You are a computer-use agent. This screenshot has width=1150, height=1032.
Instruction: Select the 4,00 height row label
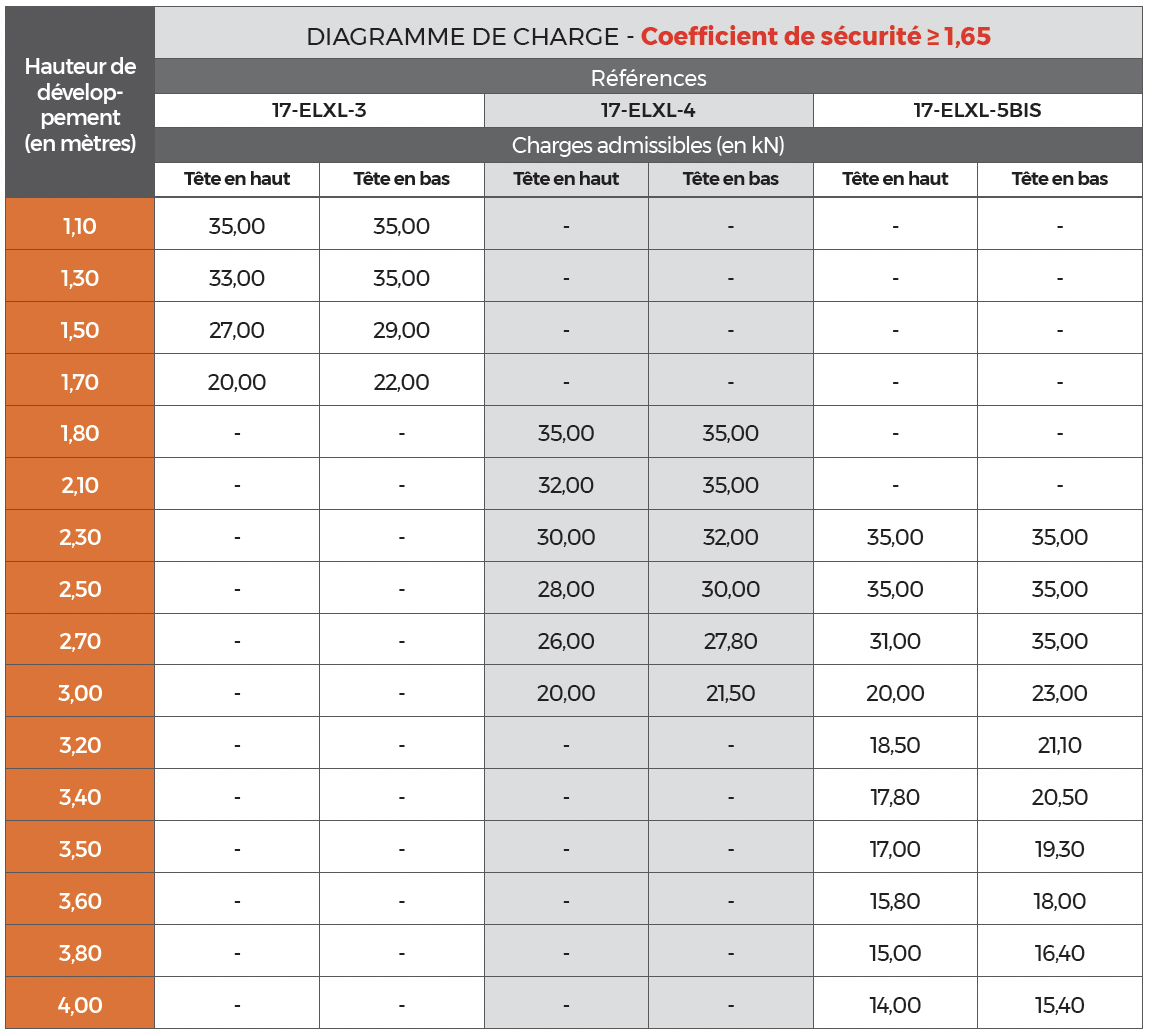[80, 1005]
